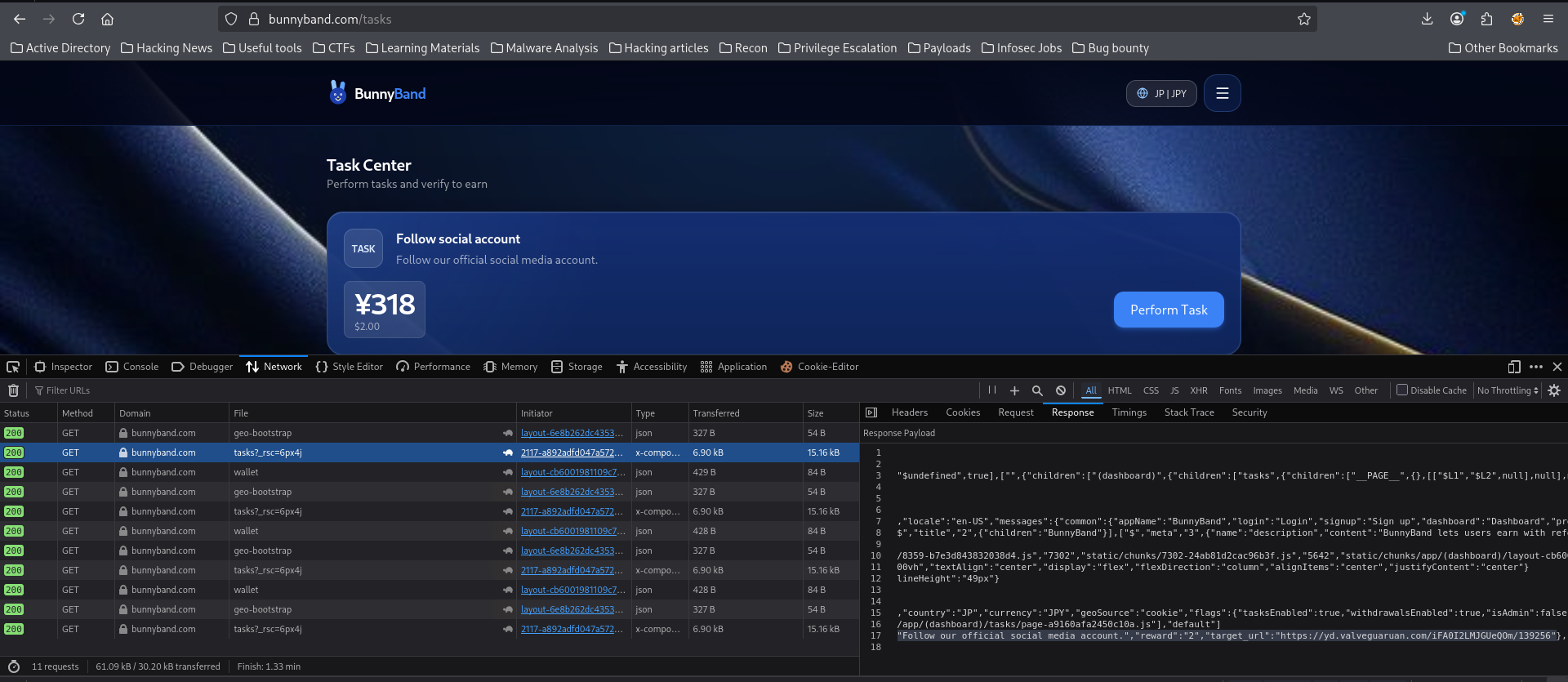Viewport: 1568px width, 682px height.
Task: Add a new request with plus icon
Action: coord(1014,390)
